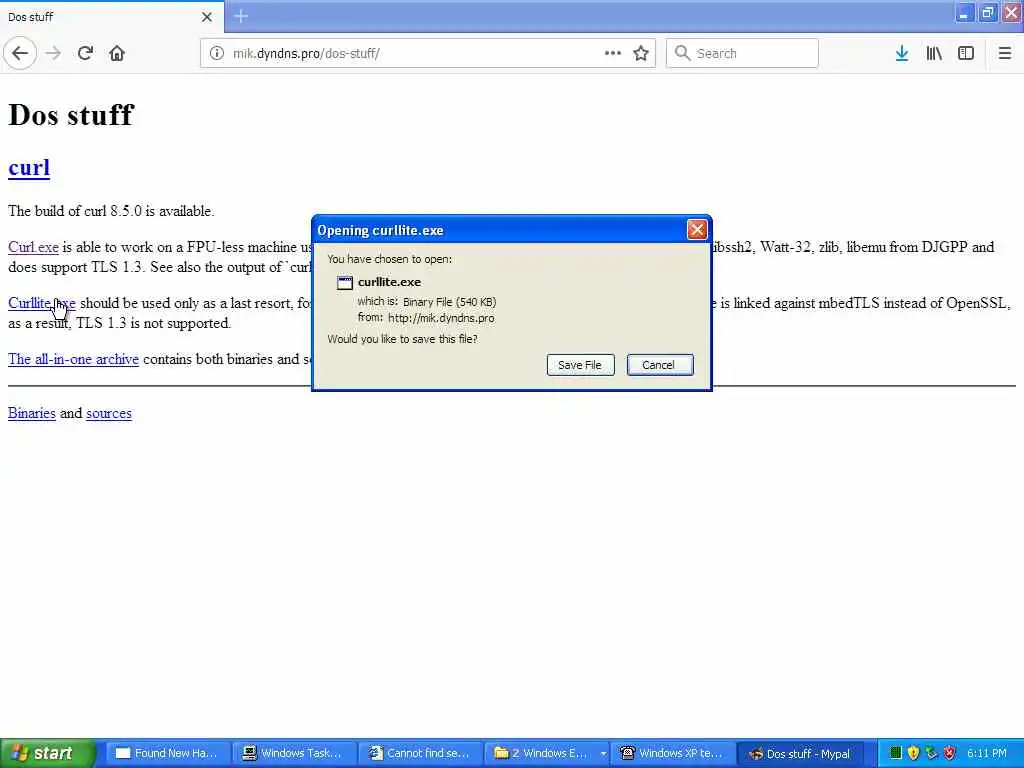Viewport: 1024px width, 768px height.
Task: Switch to Dos stuff - Mypal taskbar item
Action: coord(801,753)
